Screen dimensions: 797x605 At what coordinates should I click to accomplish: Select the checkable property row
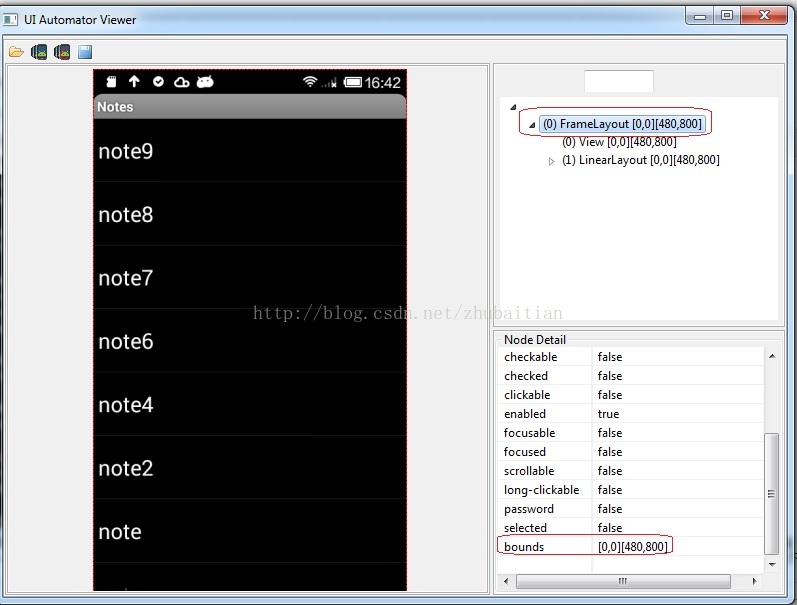(x=631, y=357)
